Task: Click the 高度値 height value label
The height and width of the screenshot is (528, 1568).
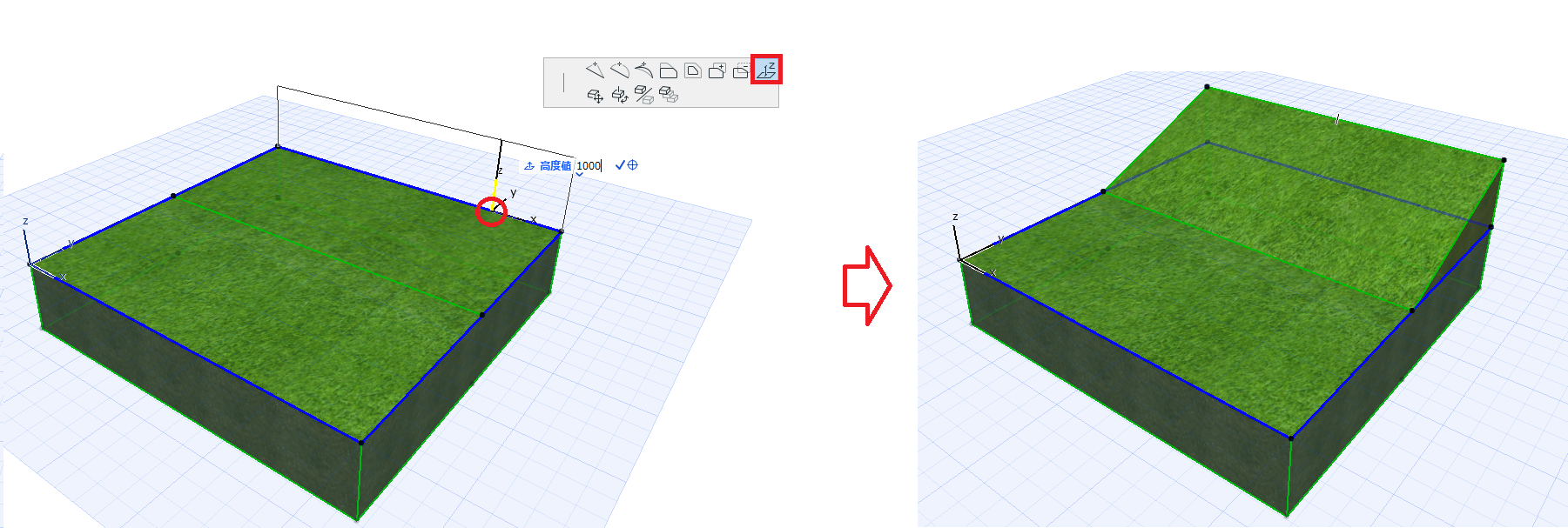Action: (x=555, y=165)
